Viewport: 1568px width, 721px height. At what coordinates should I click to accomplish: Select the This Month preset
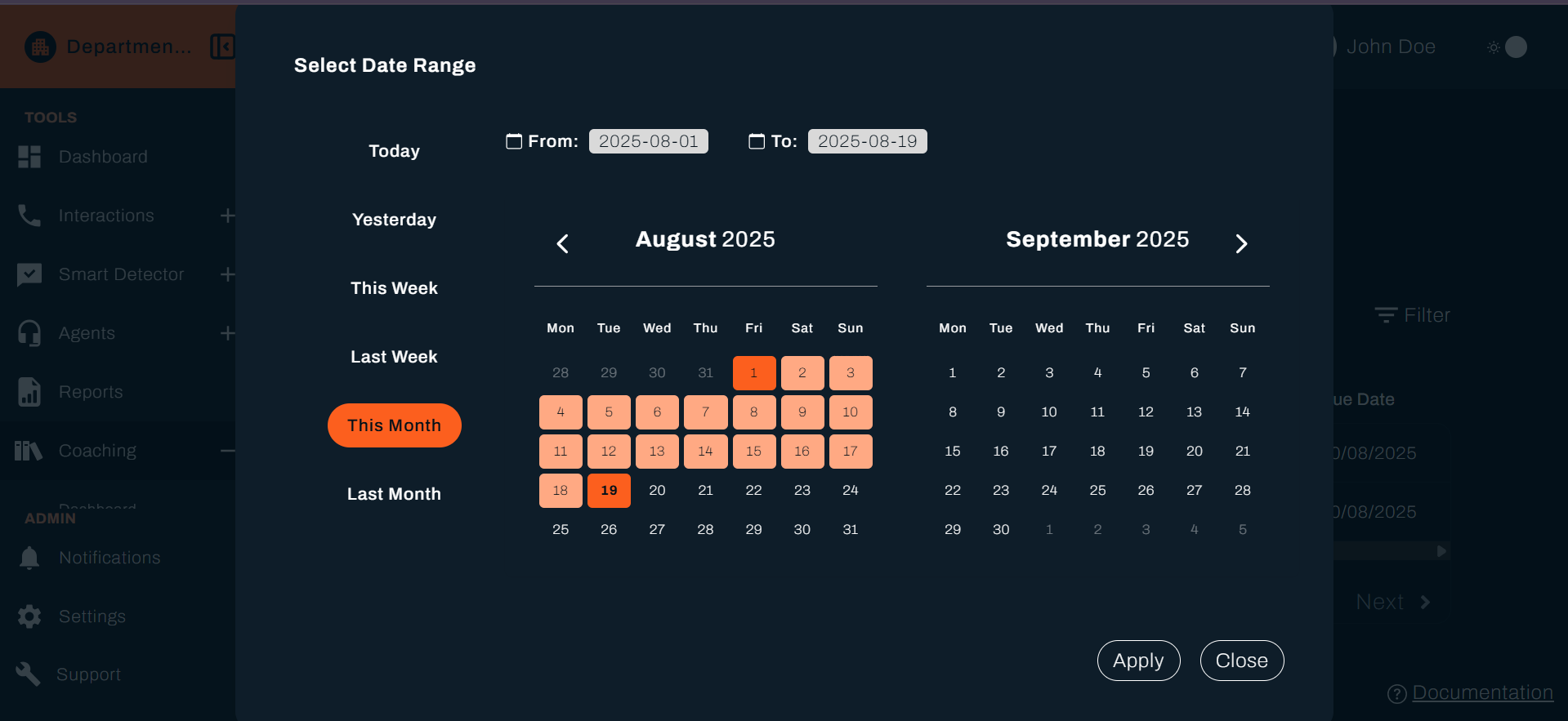tap(395, 425)
